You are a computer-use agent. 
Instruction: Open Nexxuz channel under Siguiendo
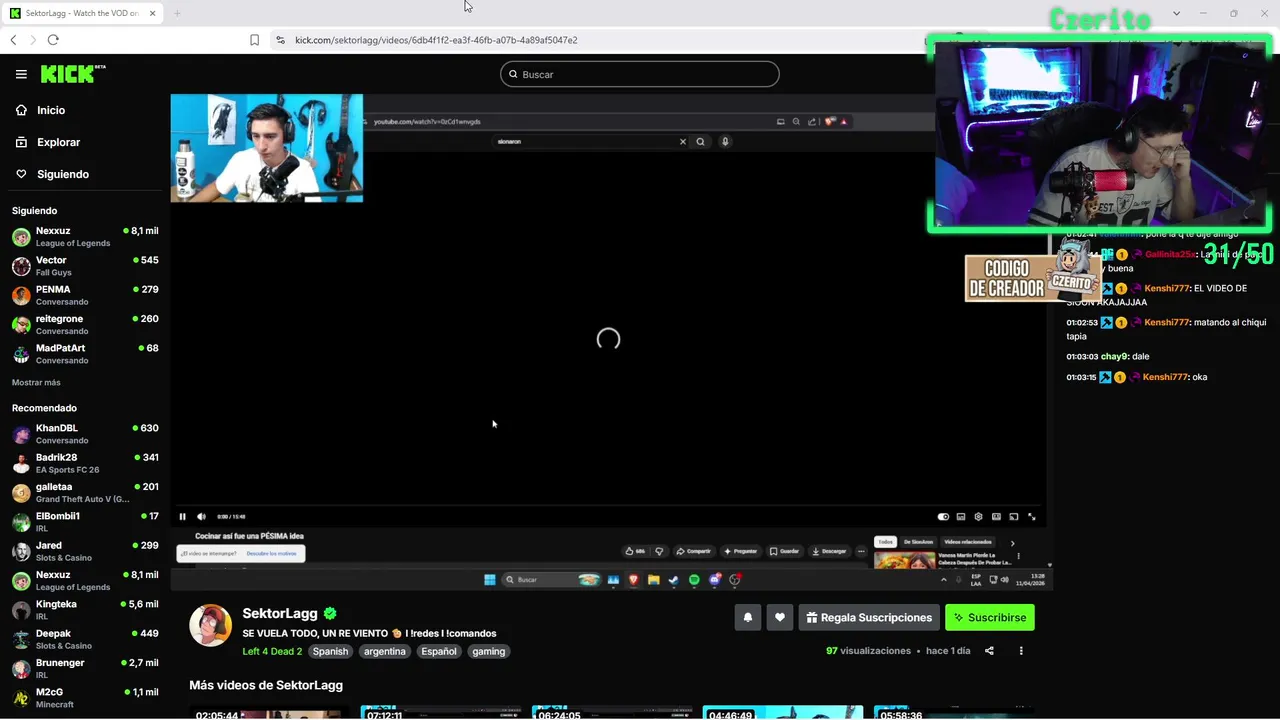pyautogui.click(x=85, y=236)
